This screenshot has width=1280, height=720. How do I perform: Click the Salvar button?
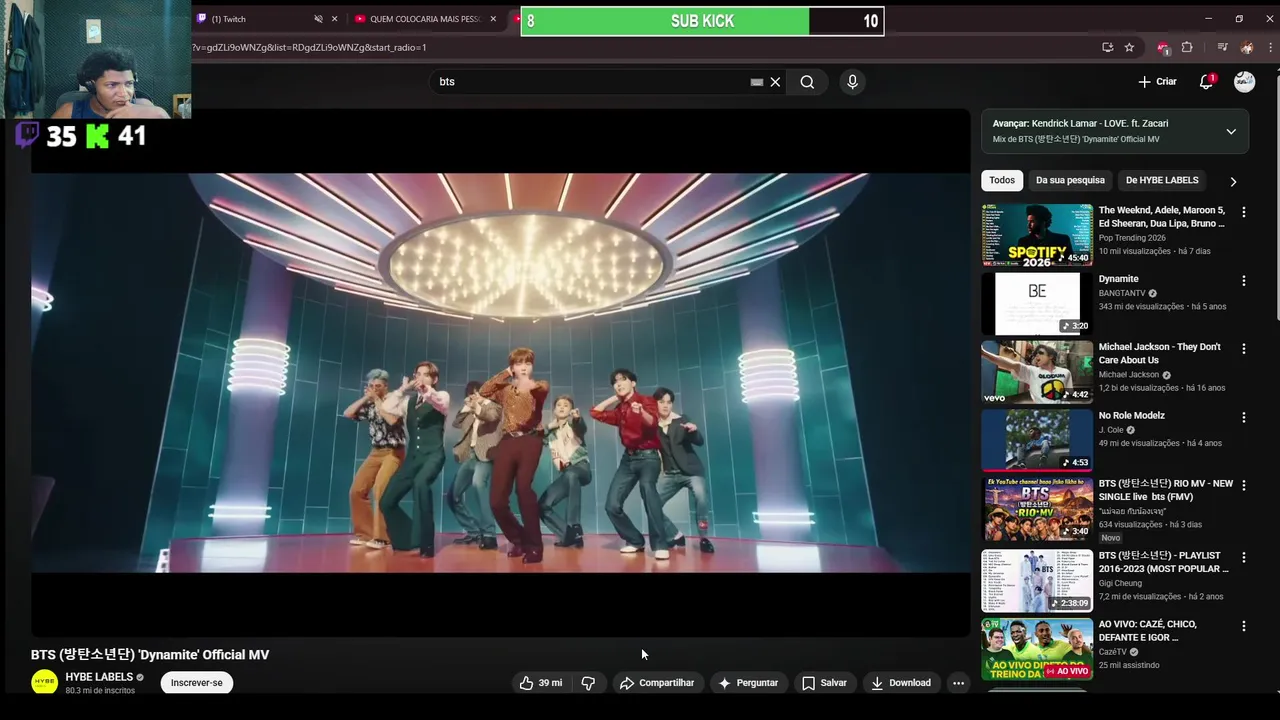[824, 683]
